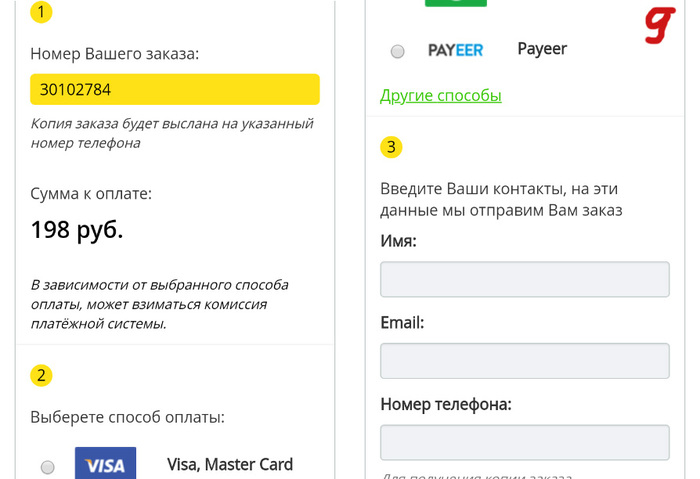This screenshot has height=479, width=700.
Task: Click the Payeer logo
Action: (455, 50)
